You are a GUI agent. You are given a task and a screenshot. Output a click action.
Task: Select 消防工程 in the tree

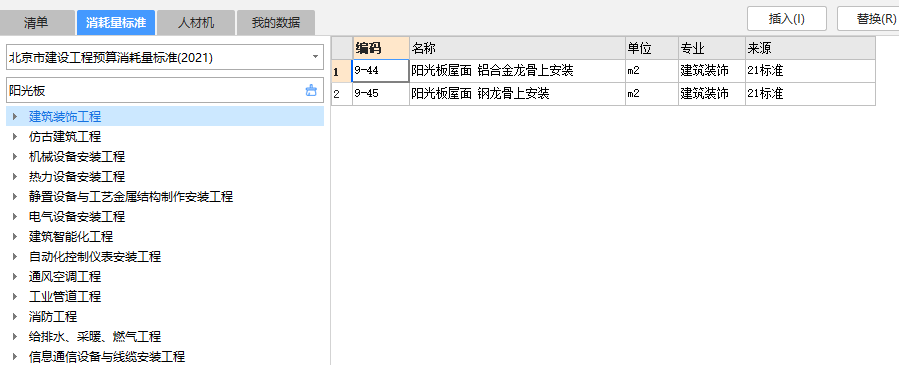(53, 317)
